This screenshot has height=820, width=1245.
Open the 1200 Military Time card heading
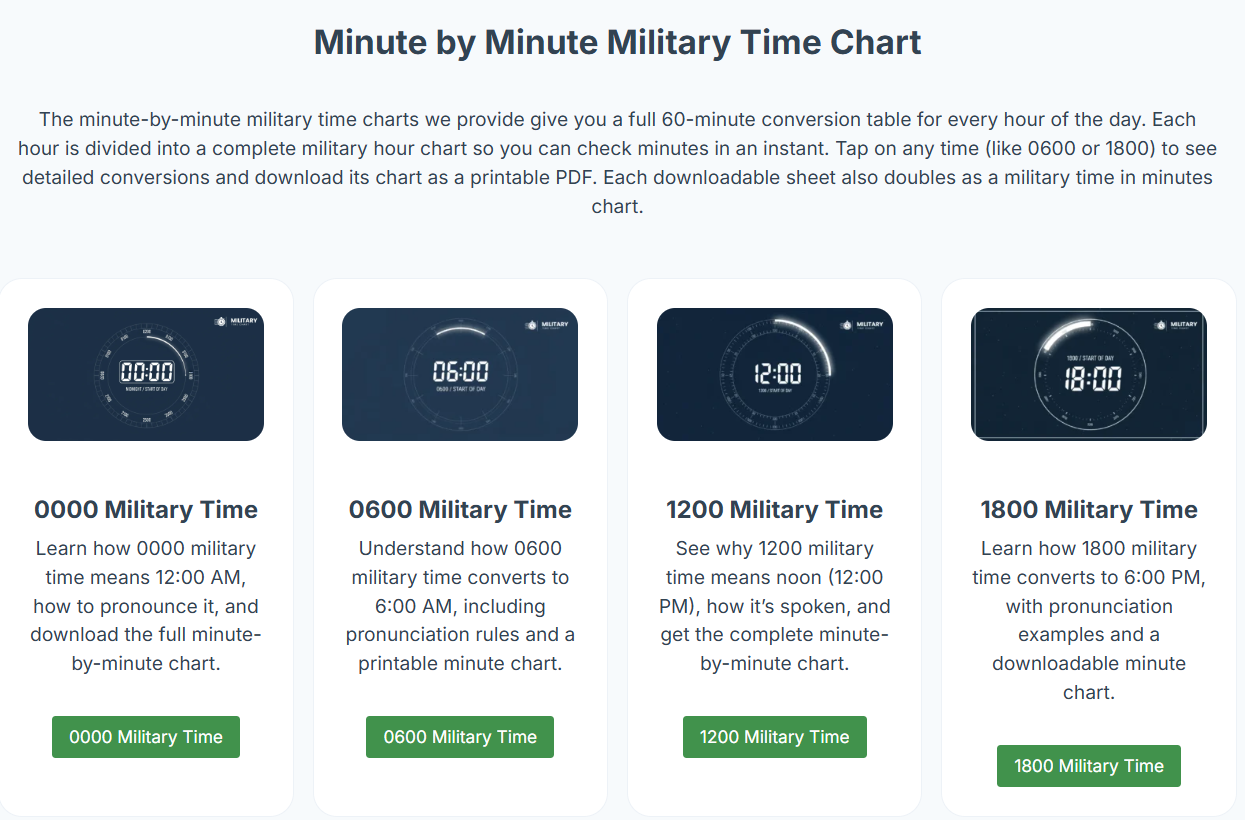[774, 509]
